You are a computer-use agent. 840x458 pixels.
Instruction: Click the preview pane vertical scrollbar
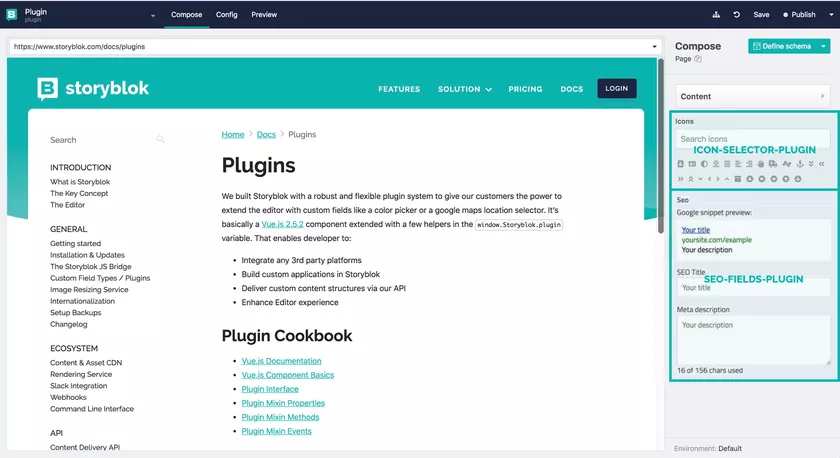click(661, 146)
